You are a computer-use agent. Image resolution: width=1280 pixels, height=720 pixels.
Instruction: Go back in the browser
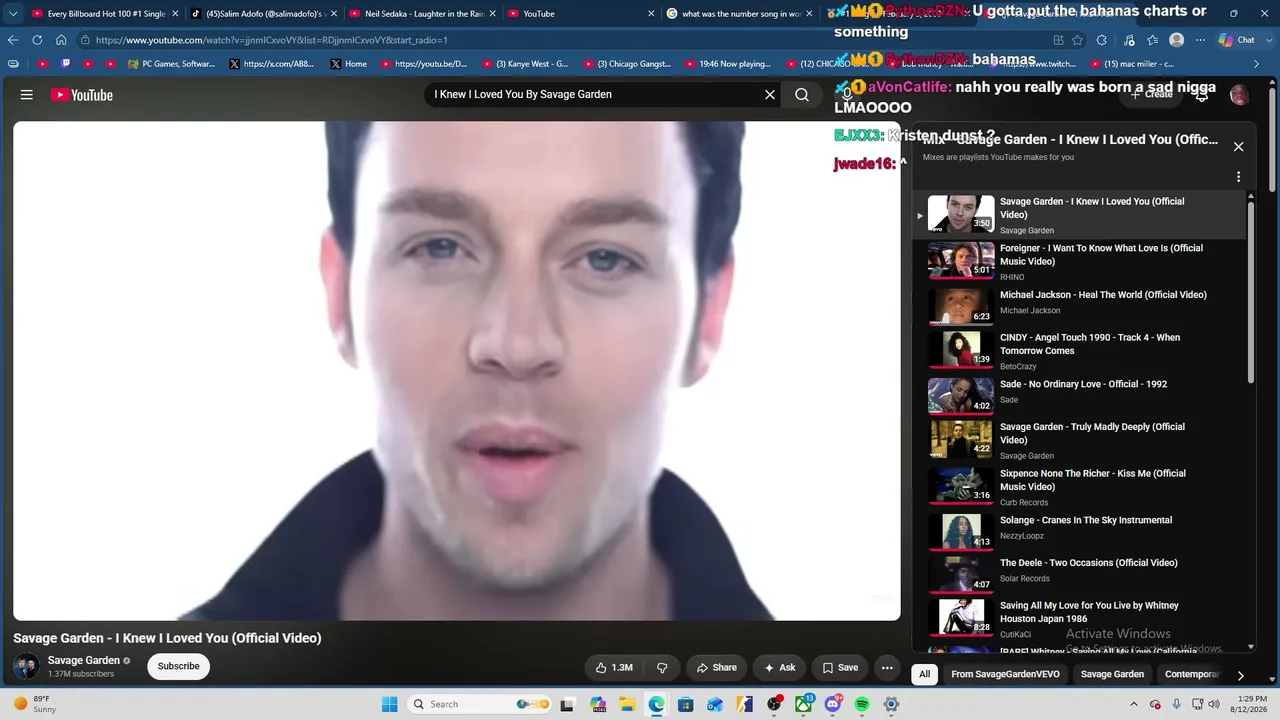(13, 40)
